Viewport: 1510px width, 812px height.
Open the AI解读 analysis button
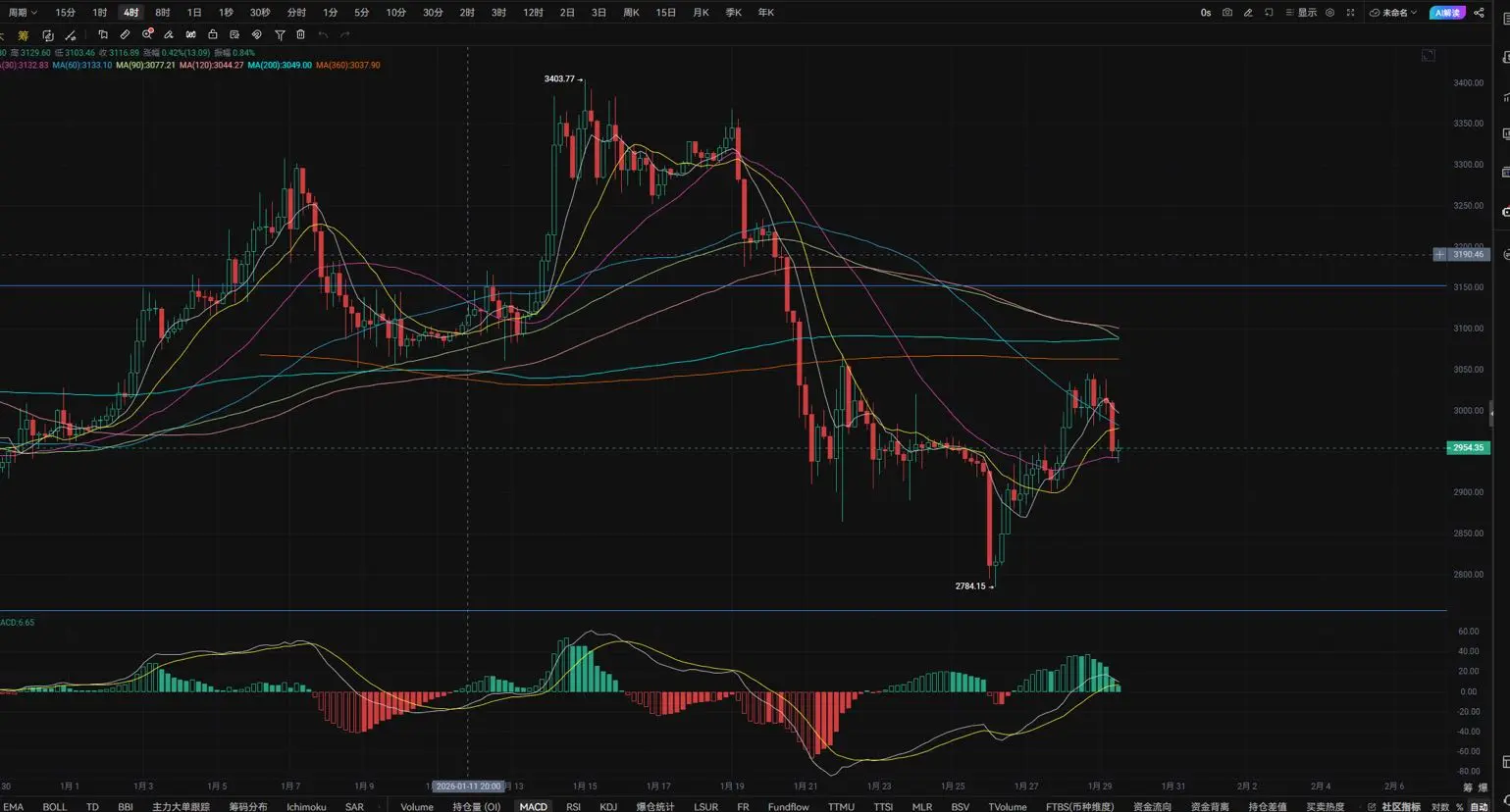click(1446, 13)
